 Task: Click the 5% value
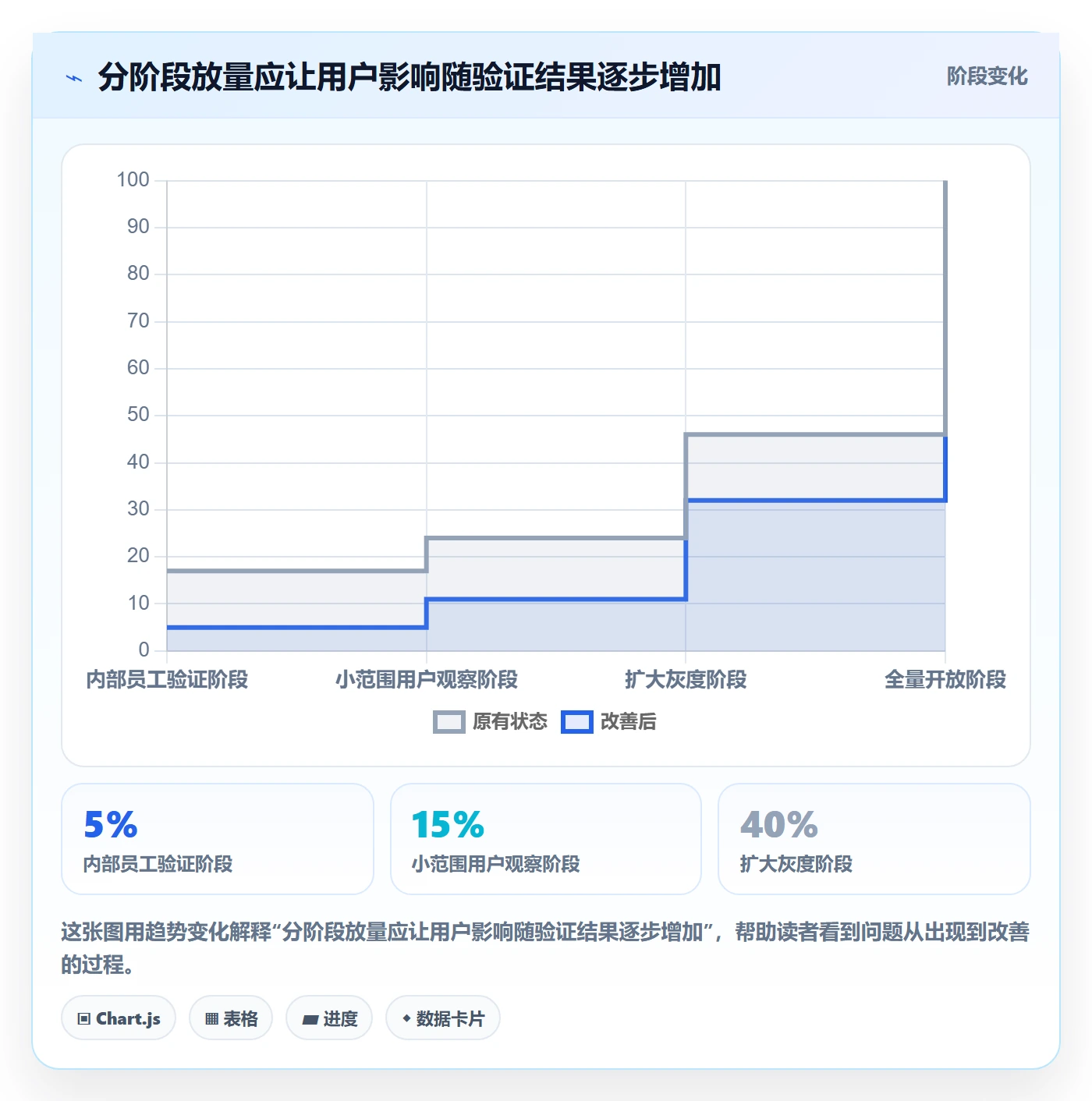tap(111, 825)
